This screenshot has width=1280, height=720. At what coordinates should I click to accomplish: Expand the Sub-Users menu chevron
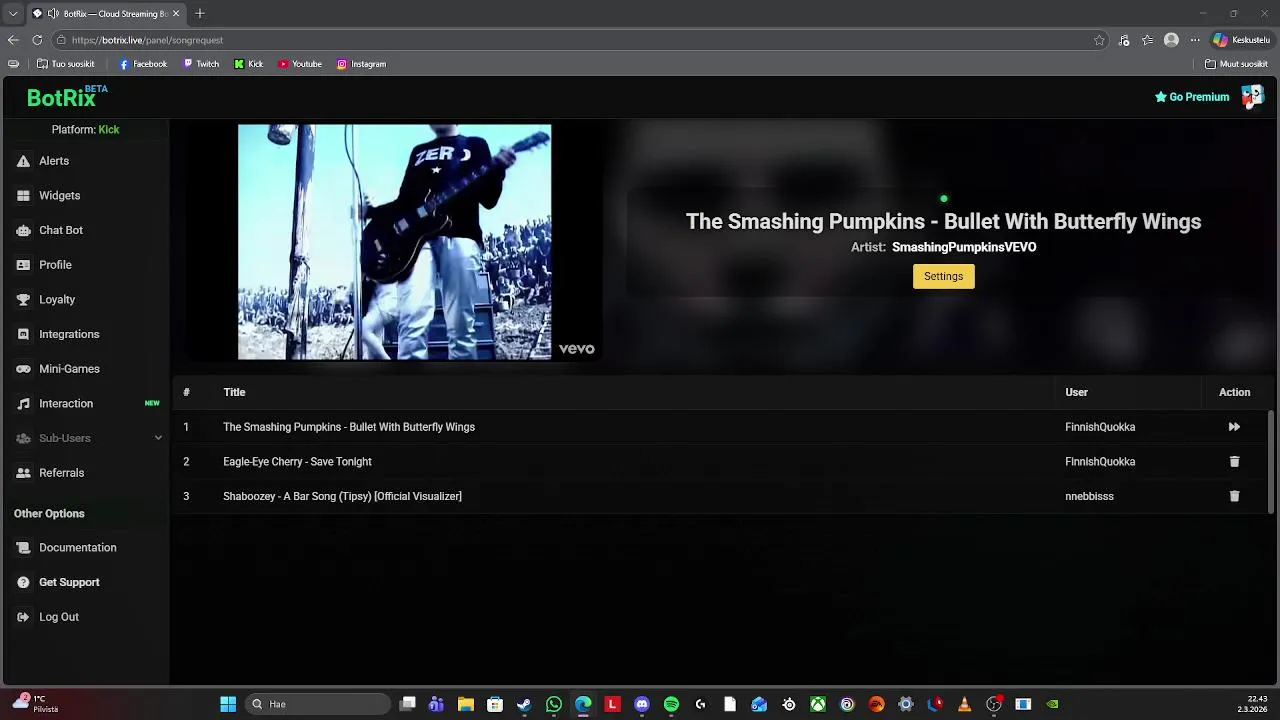coord(158,438)
